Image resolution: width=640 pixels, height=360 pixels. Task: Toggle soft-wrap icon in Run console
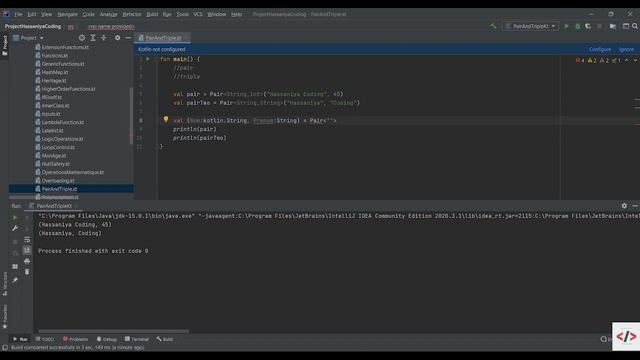coord(27,240)
